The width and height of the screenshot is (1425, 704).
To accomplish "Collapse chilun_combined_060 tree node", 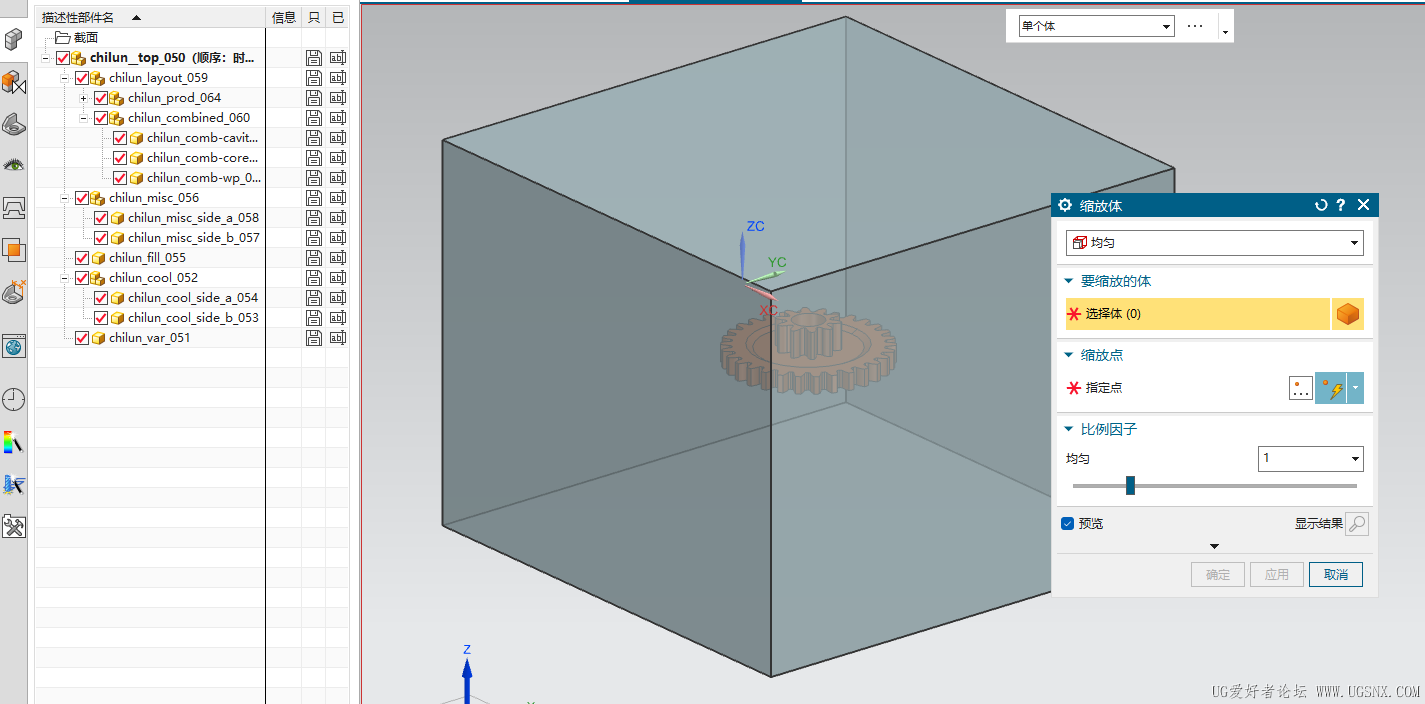I will [84, 118].
